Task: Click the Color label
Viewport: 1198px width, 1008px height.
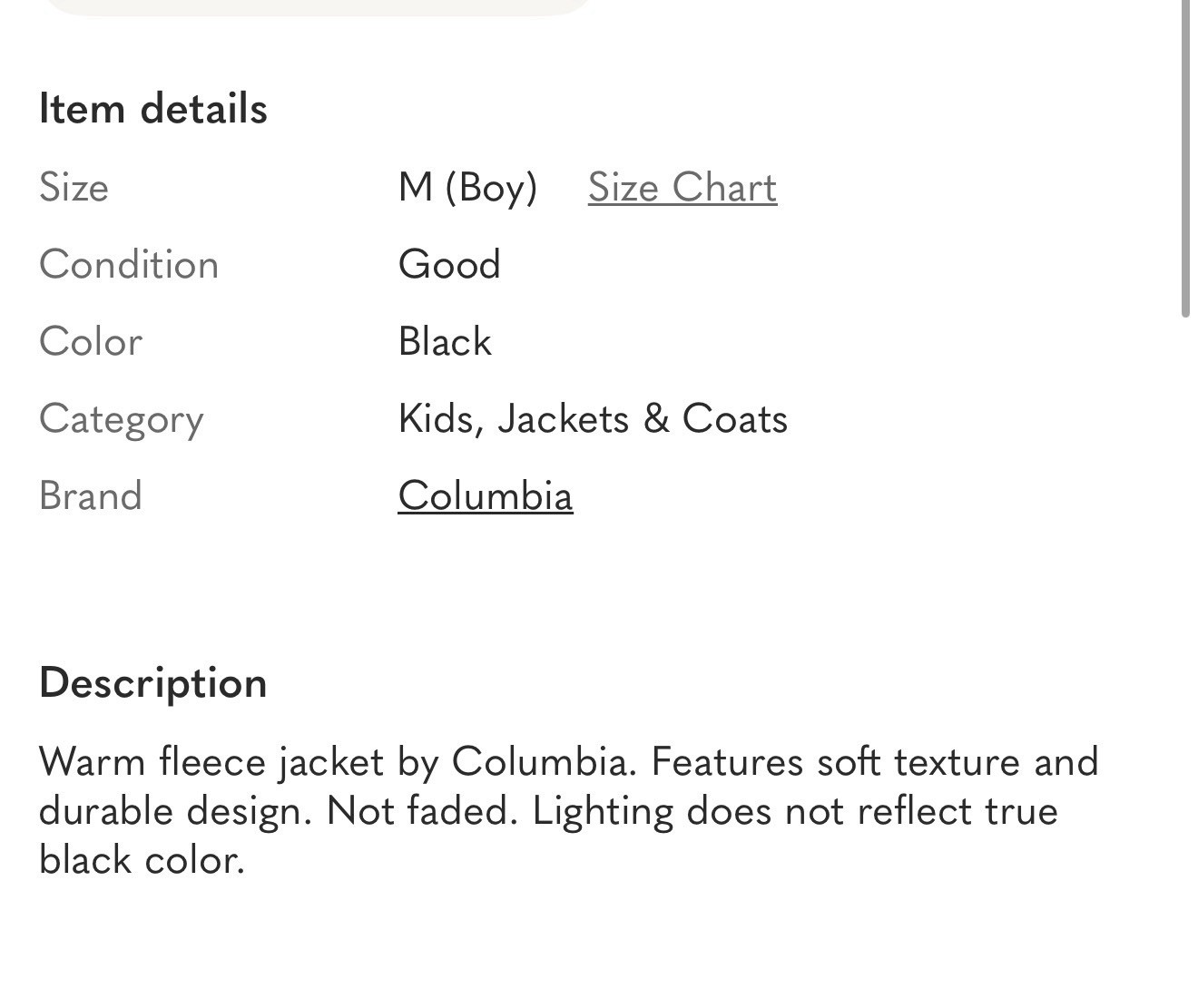Action: [x=91, y=342]
